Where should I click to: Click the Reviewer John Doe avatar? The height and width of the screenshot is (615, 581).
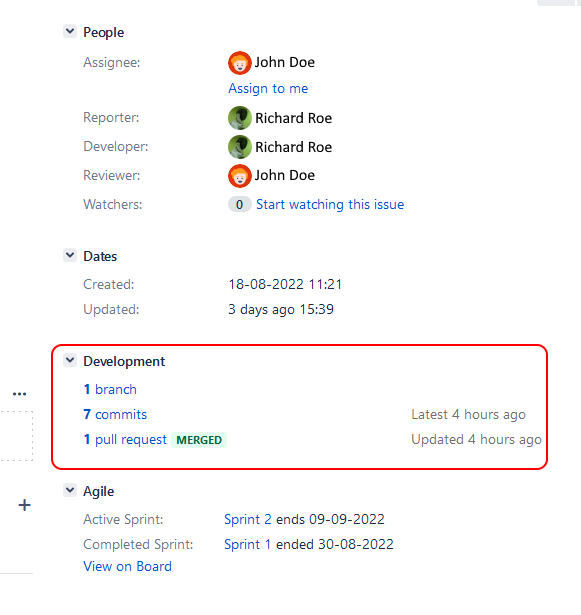[x=240, y=176]
